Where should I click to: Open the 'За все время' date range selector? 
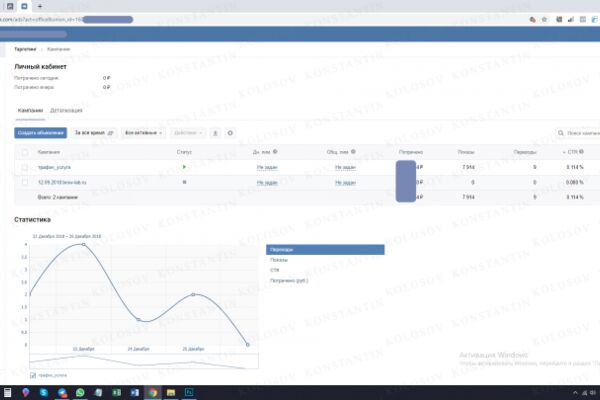click(94, 133)
